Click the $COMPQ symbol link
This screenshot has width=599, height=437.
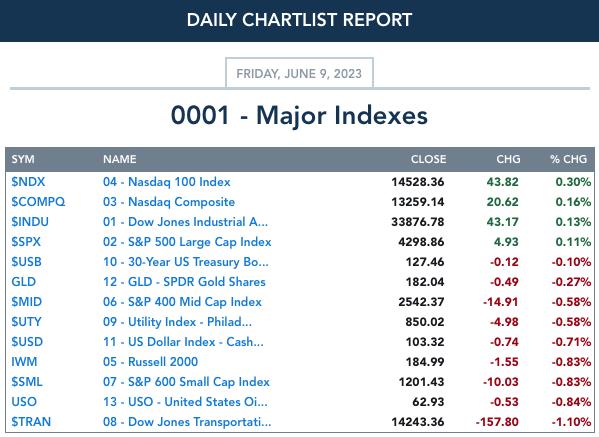coord(38,202)
